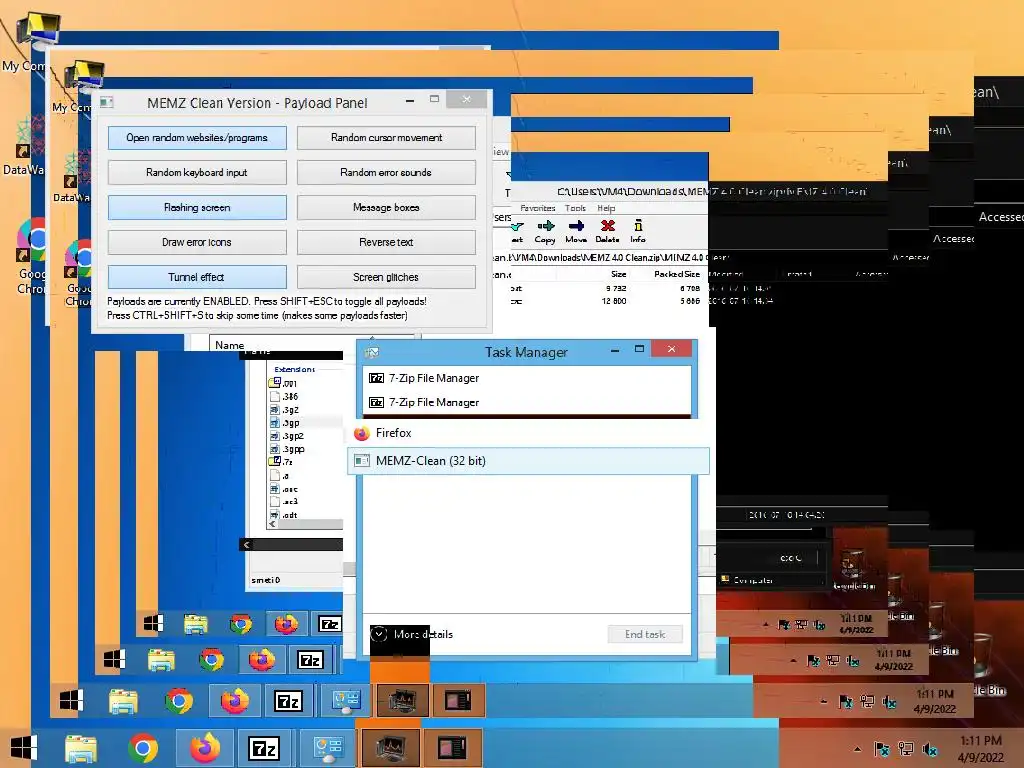Click the Task Manager title bar icon
This screenshot has height=768, width=1024.
[372, 353]
